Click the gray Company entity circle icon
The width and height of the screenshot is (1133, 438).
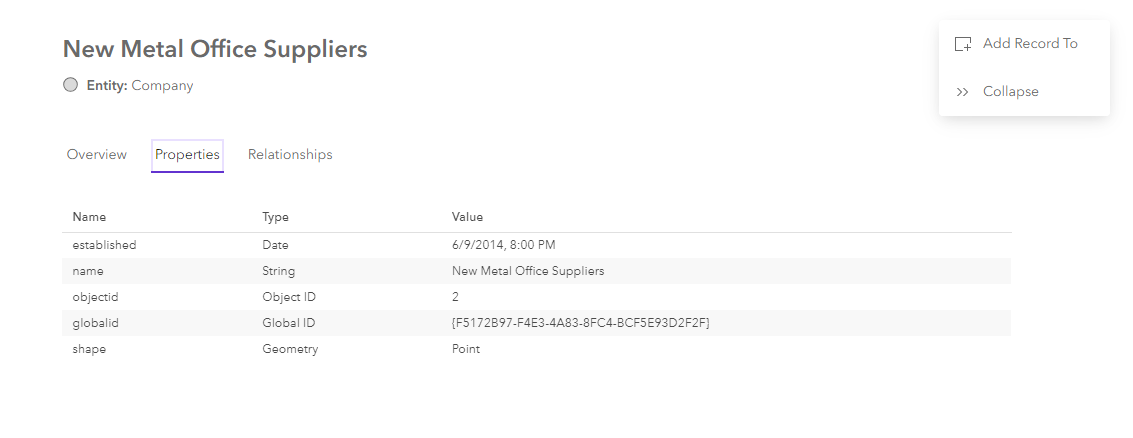point(70,86)
